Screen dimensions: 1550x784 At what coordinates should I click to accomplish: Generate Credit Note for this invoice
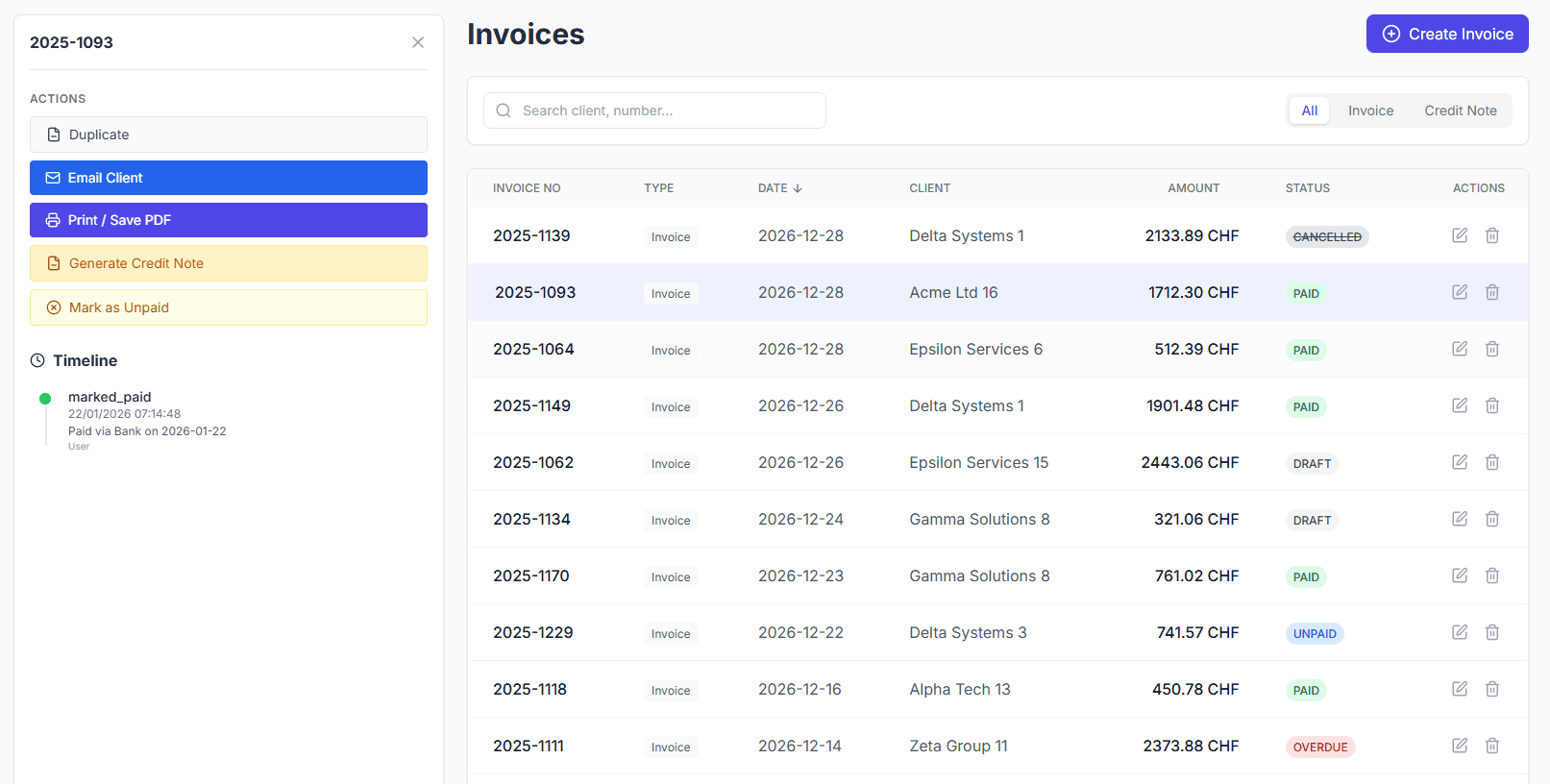click(x=229, y=263)
